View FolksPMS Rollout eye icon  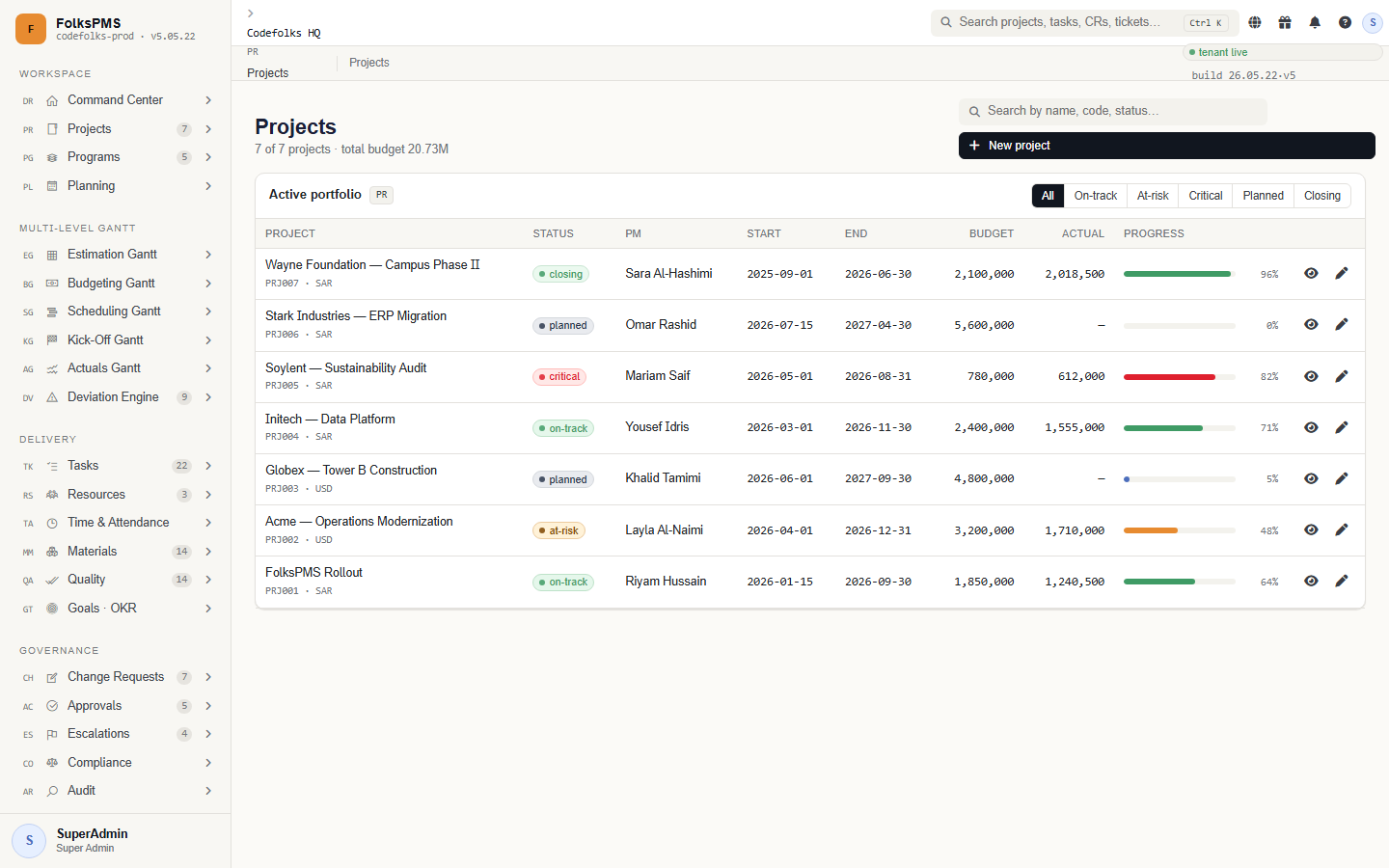pyautogui.click(x=1311, y=581)
